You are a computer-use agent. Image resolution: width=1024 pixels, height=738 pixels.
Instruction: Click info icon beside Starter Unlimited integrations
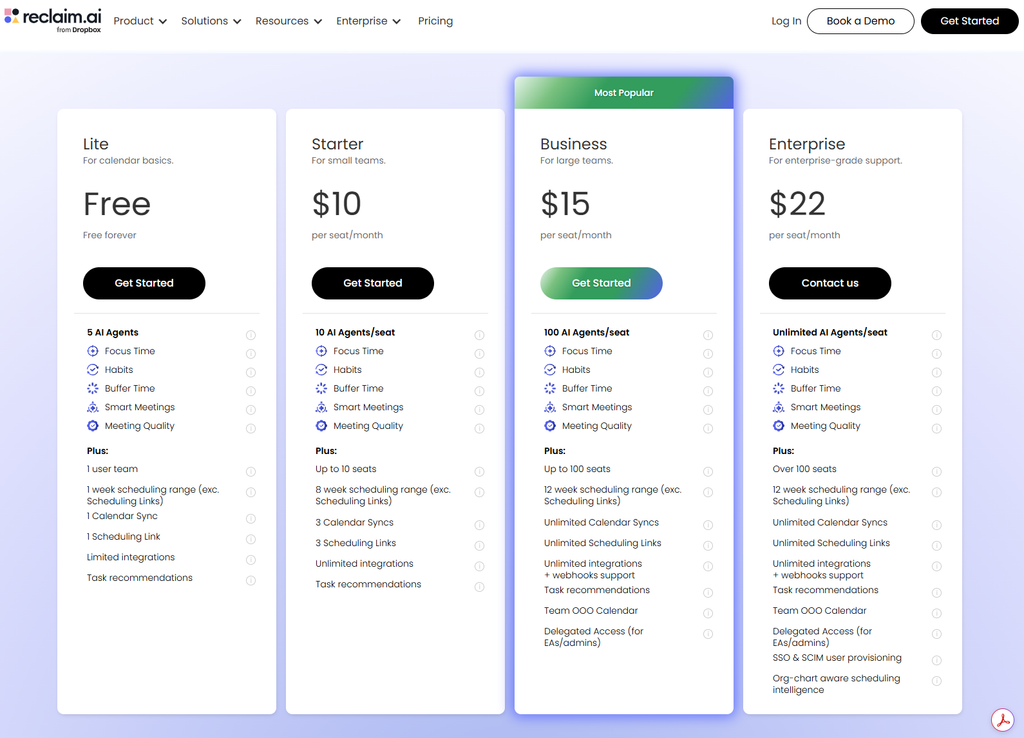(479, 566)
